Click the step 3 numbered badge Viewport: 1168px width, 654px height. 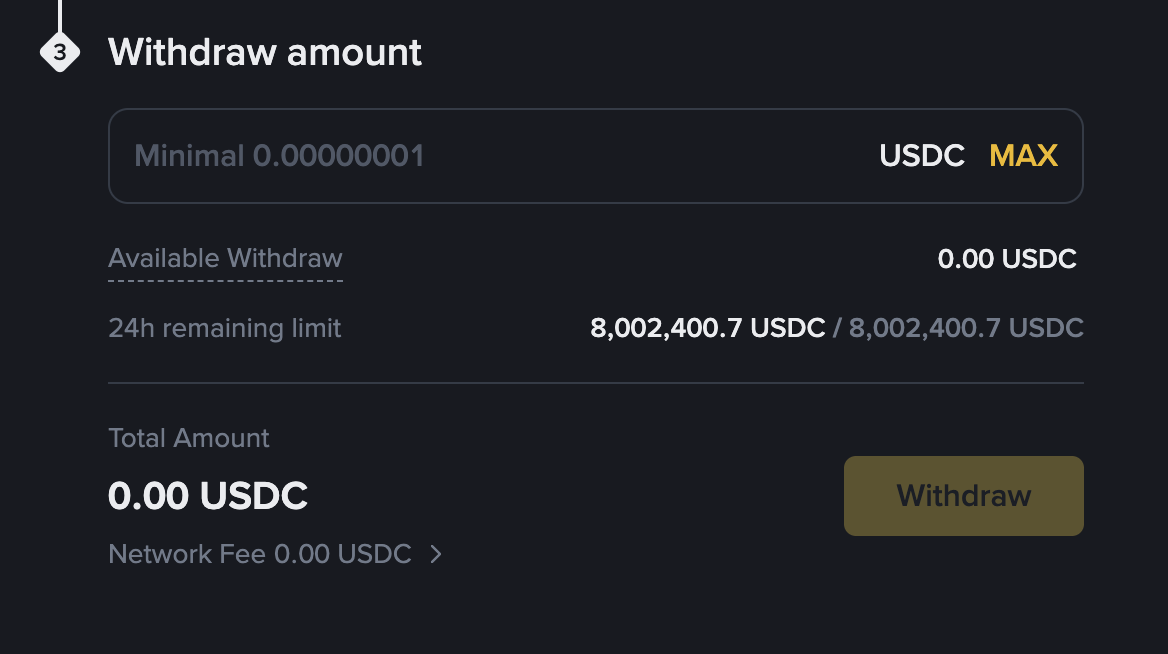(x=61, y=52)
